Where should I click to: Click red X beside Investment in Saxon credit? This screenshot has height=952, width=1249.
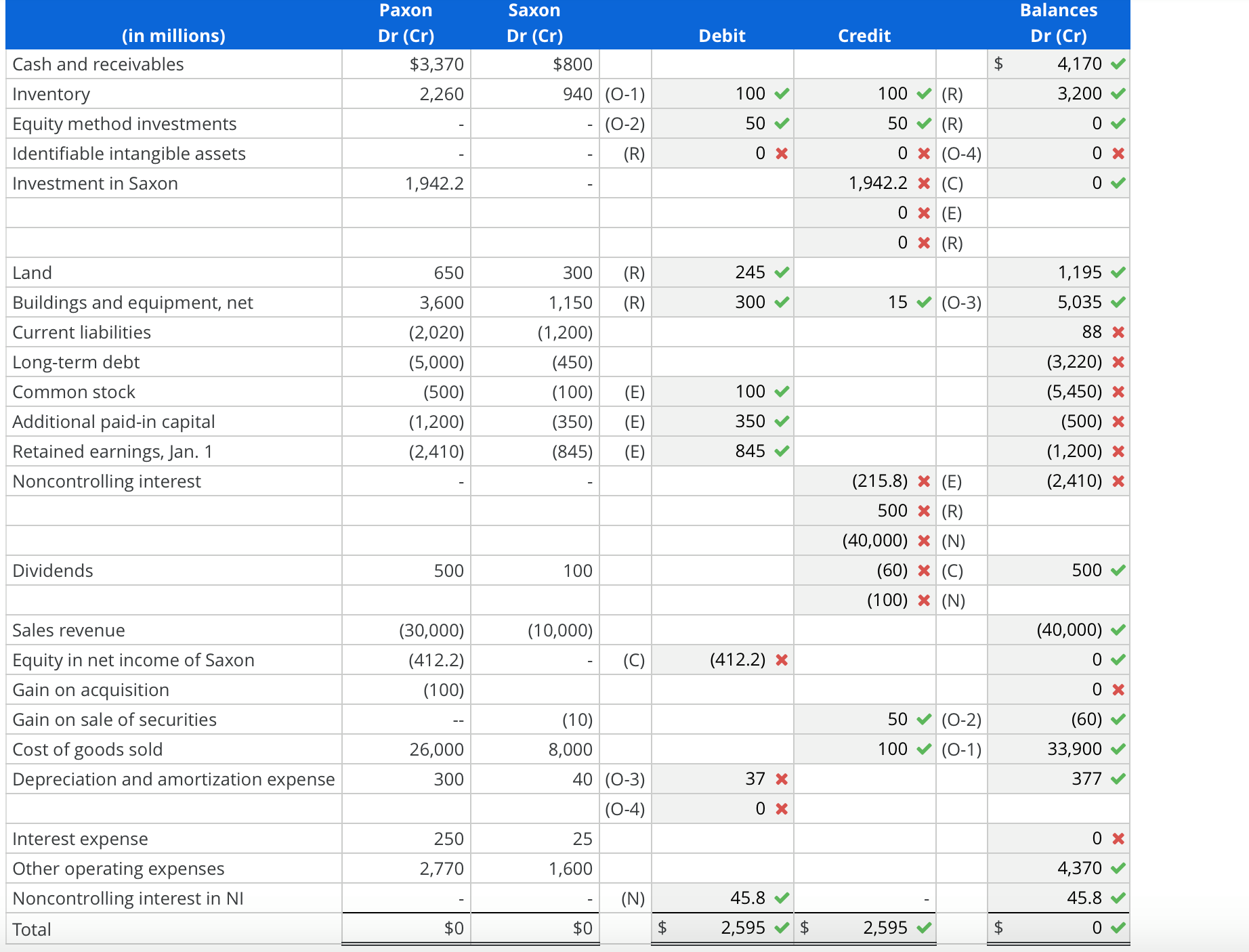pyautogui.click(x=924, y=183)
